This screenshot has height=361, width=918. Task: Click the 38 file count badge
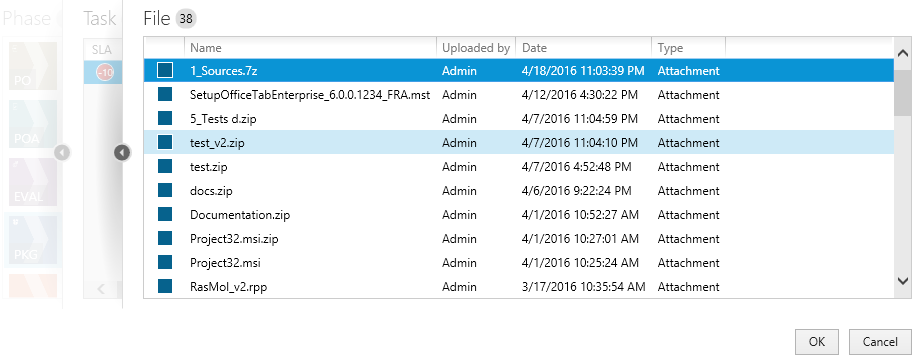click(x=186, y=19)
